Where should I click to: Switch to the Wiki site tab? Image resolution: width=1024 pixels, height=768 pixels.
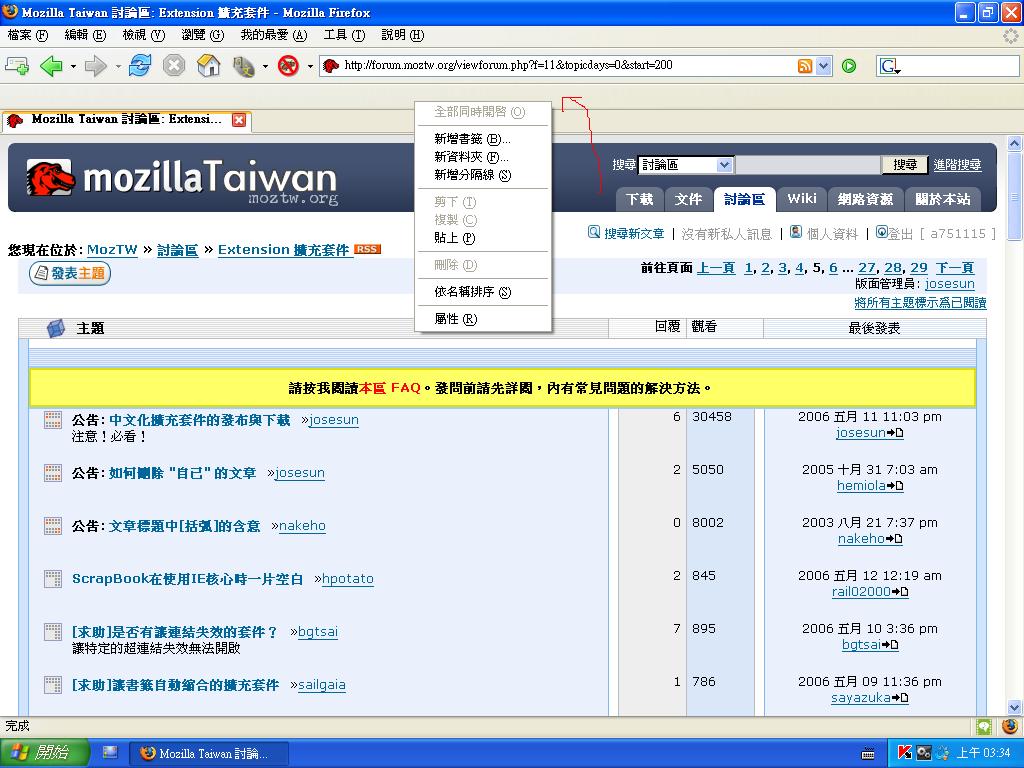(801, 199)
